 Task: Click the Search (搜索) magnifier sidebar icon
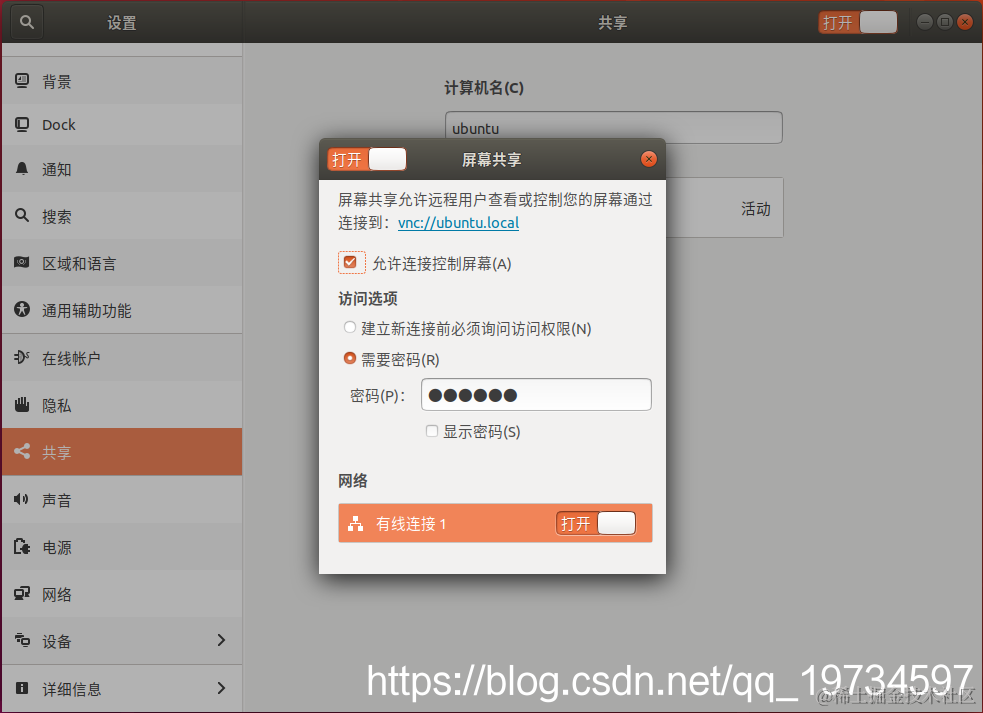coord(22,216)
